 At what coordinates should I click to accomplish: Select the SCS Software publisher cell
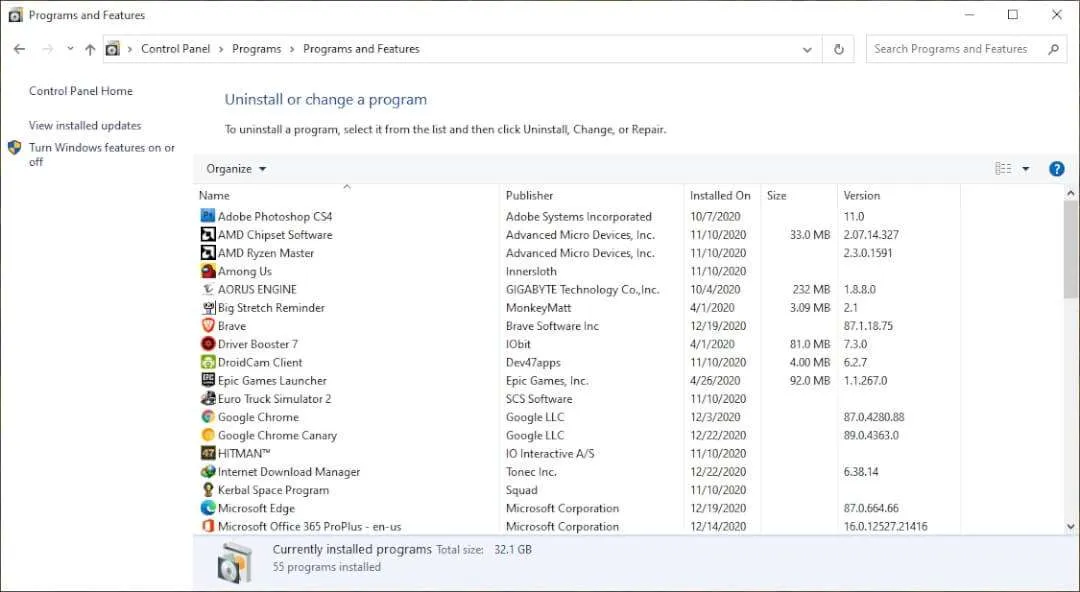(539, 398)
